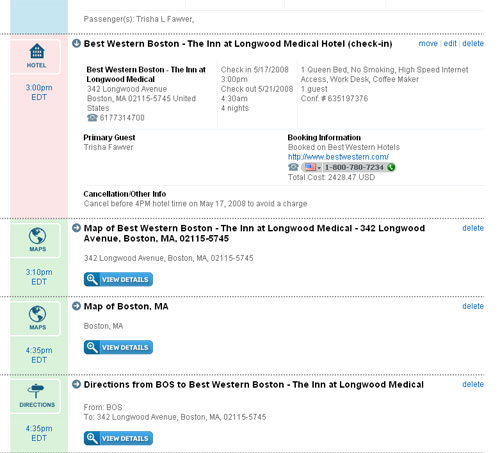Expand the Directions from BOS entry arrow

(76, 384)
